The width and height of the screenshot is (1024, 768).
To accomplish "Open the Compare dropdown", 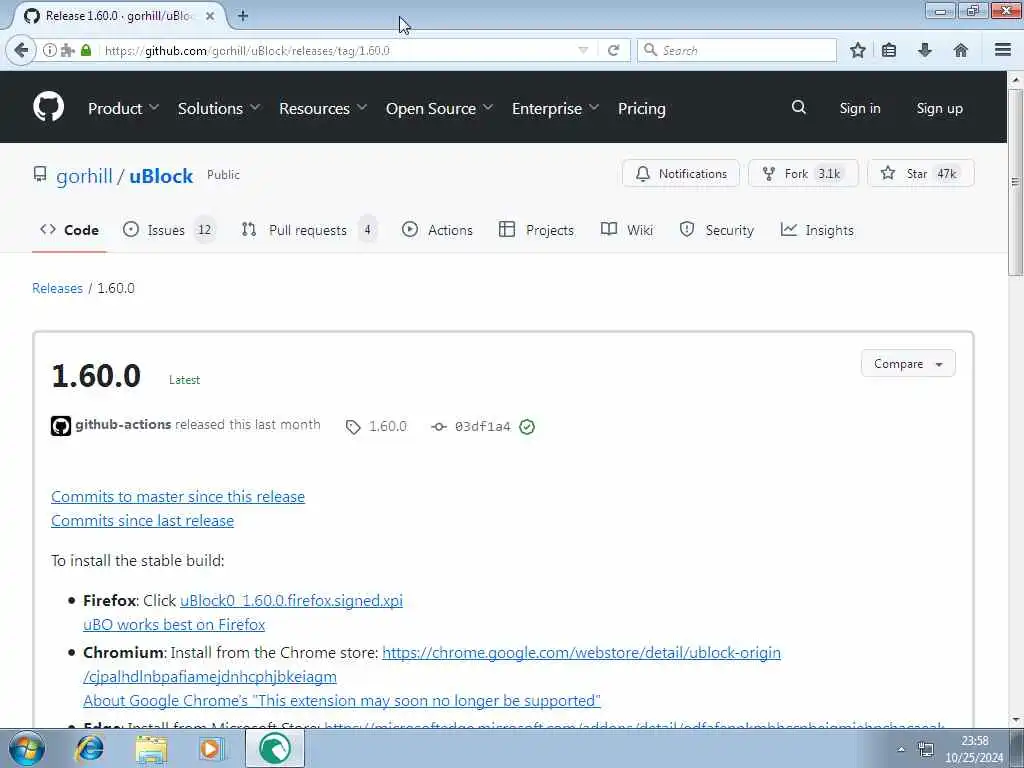I will (908, 364).
